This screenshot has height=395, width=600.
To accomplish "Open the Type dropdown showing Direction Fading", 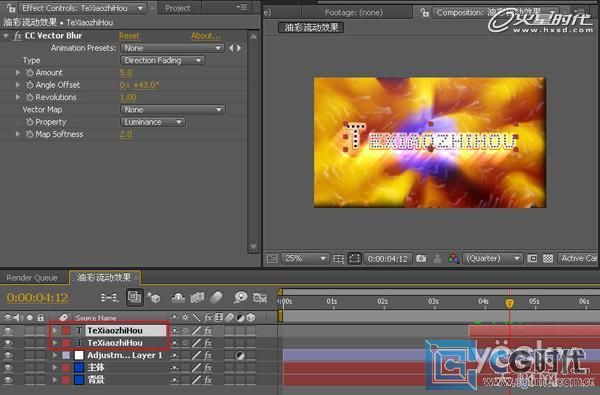I will point(163,60).
